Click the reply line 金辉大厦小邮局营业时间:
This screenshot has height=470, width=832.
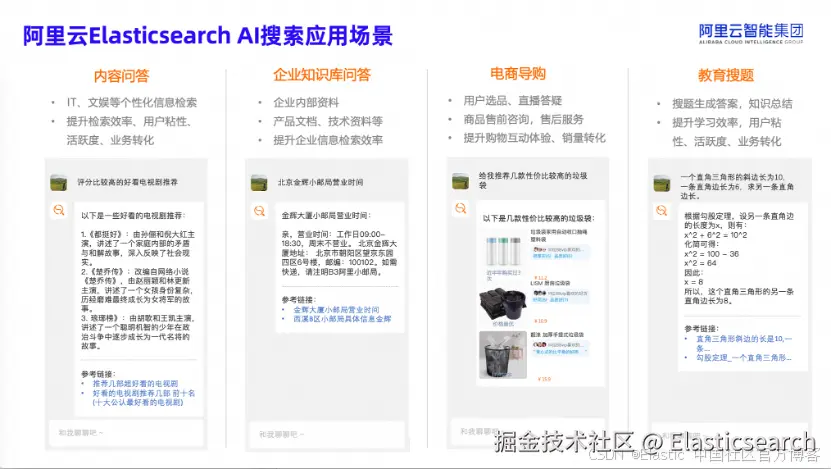(326, 215)
